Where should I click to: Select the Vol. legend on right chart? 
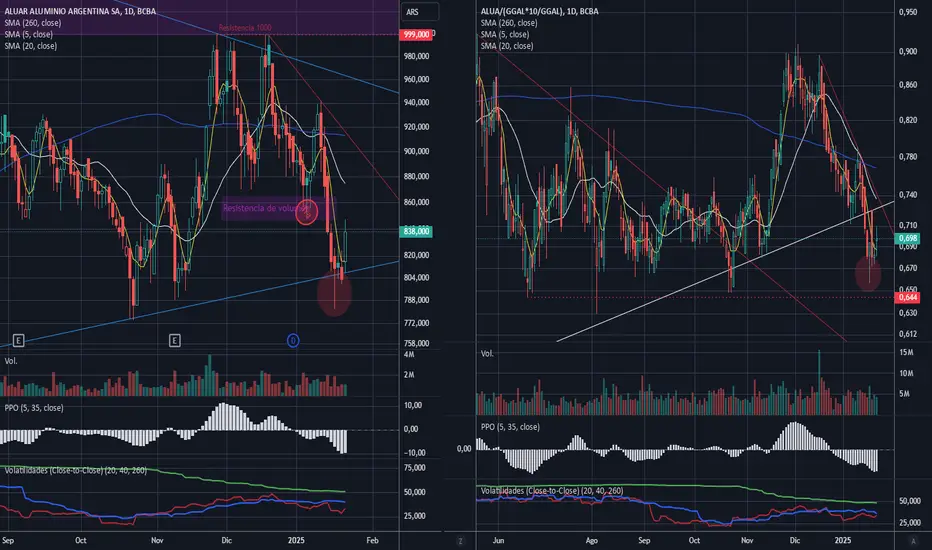[487, 354]
